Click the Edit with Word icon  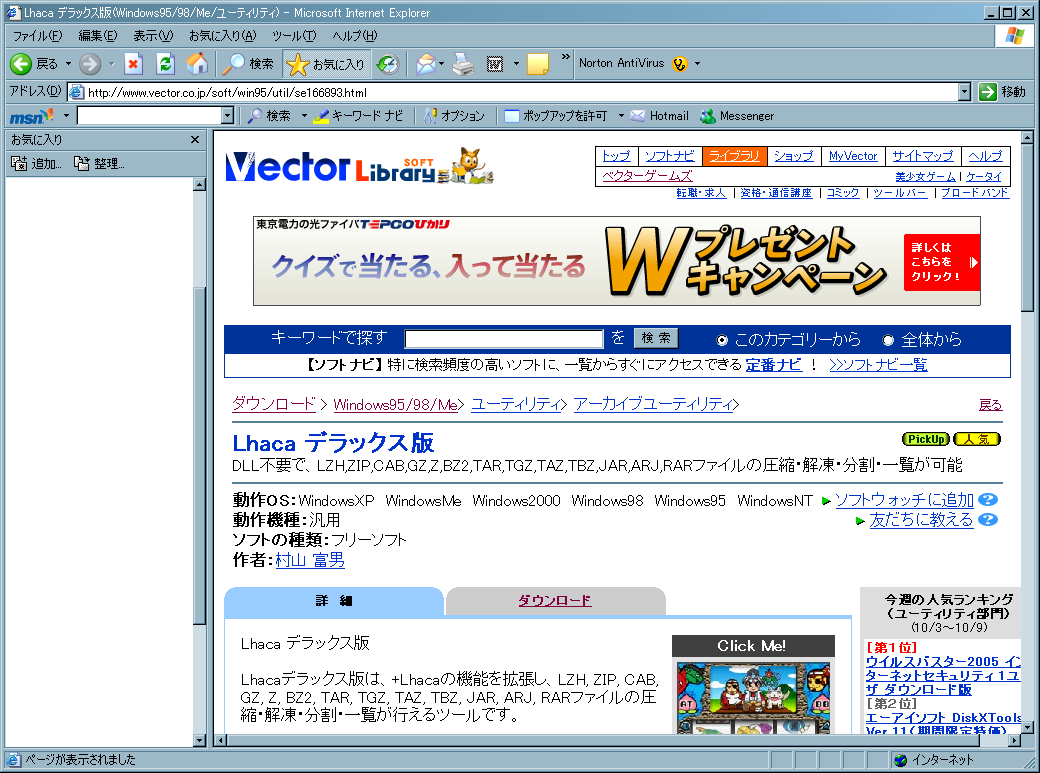[495, 64]
